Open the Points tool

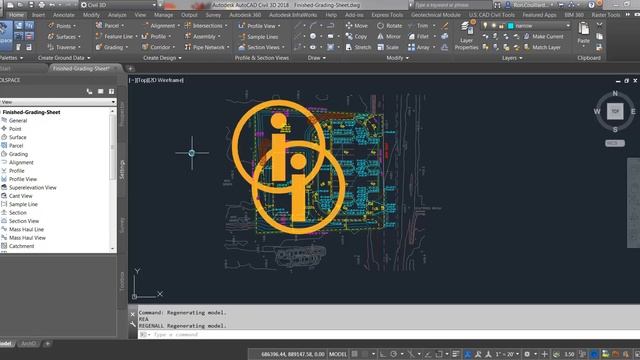pyautogui.click(x=63, y=26)
